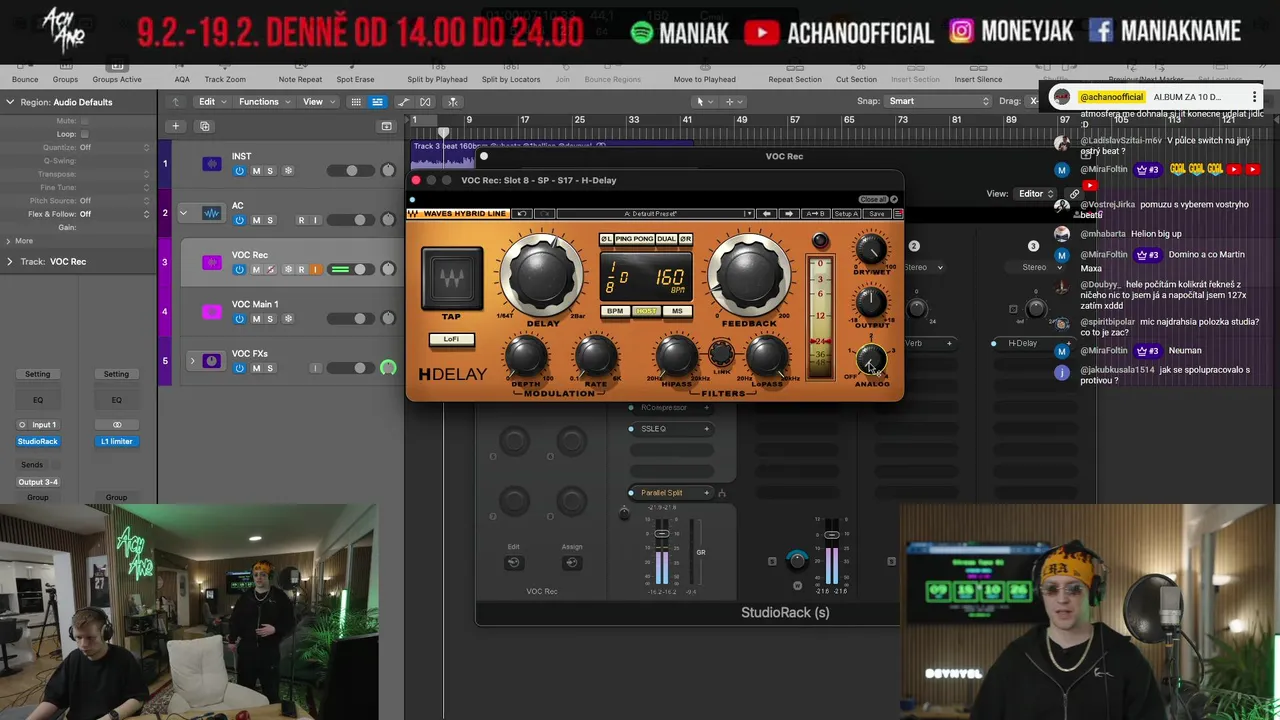Click the Close all button
The width and height of the screenshot is (1280, 720).
click(873, 199)
